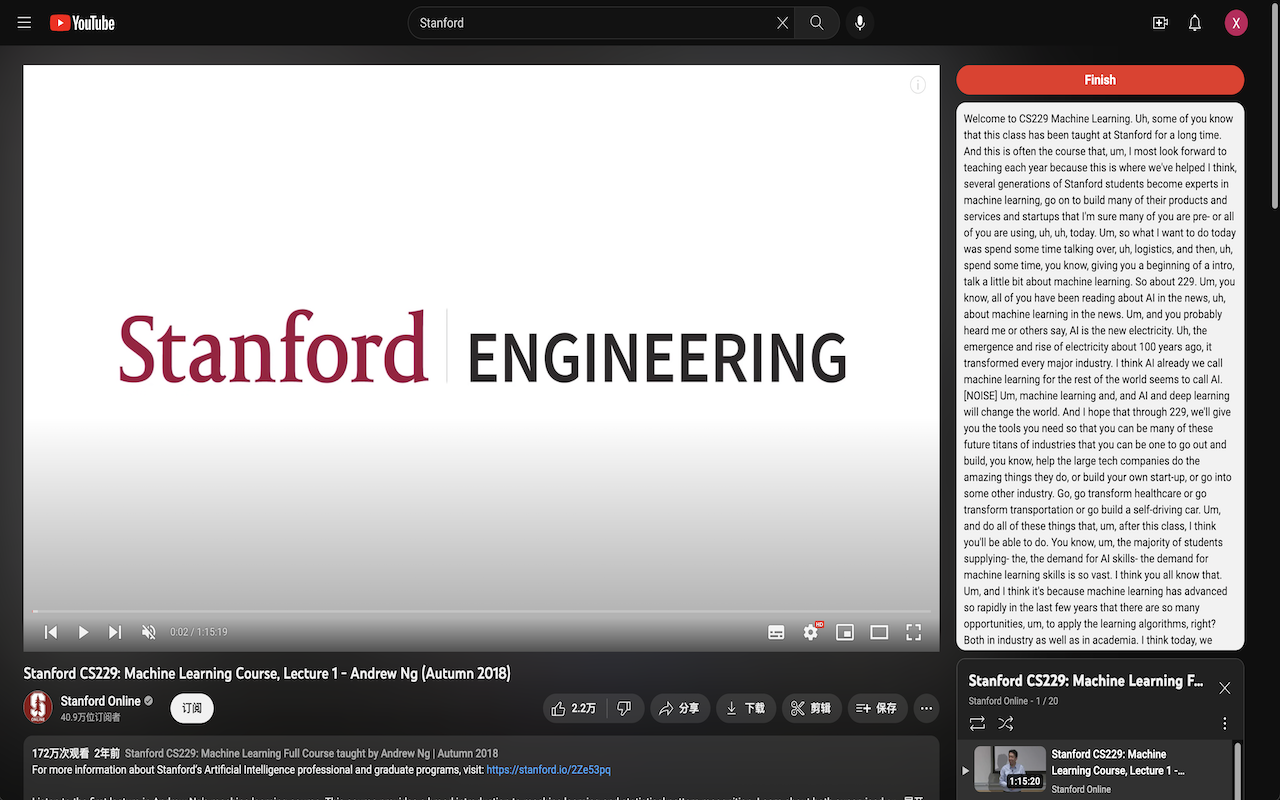The width and height of the screenshot is (1280, 800).
Task: Go to the previous video
Action: tap(51, 632)
